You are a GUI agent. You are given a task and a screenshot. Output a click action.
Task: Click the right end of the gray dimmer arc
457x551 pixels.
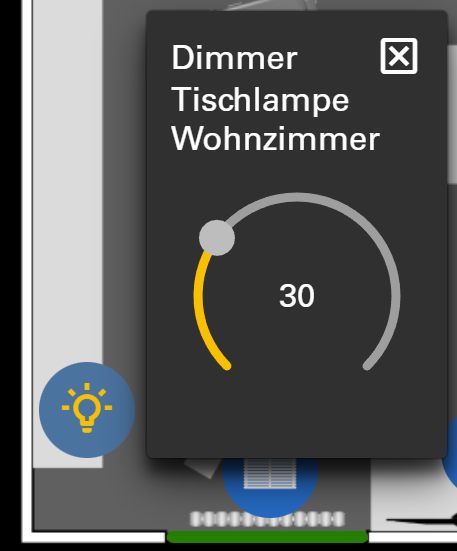click(x=367, y=365)
